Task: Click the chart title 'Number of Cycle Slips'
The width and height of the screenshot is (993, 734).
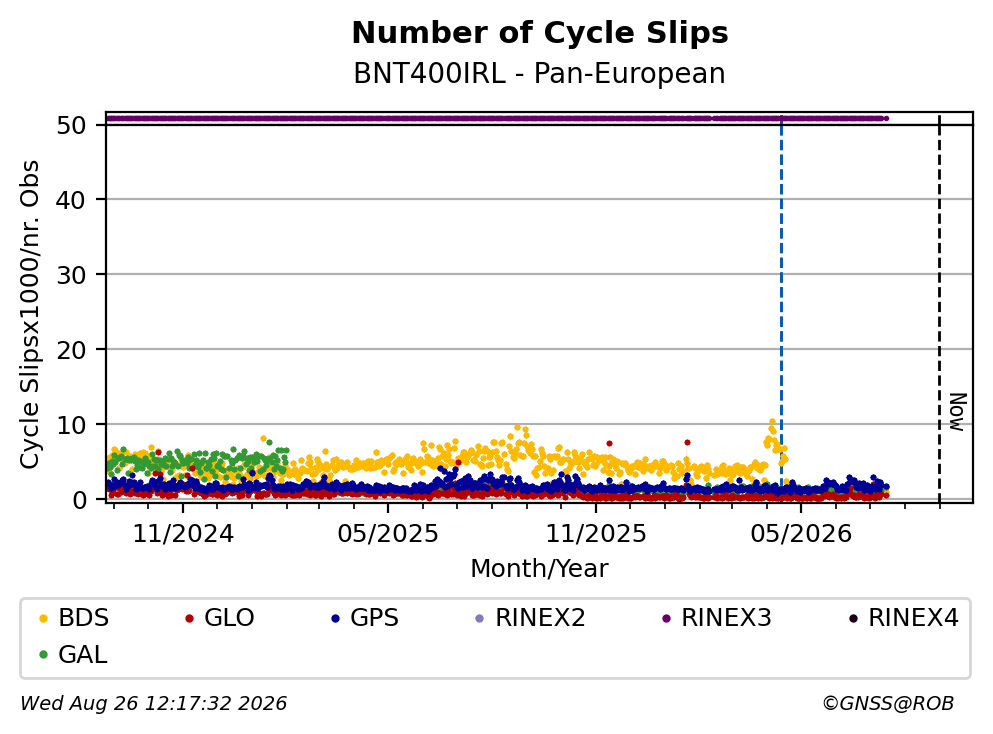Action: 540,33
